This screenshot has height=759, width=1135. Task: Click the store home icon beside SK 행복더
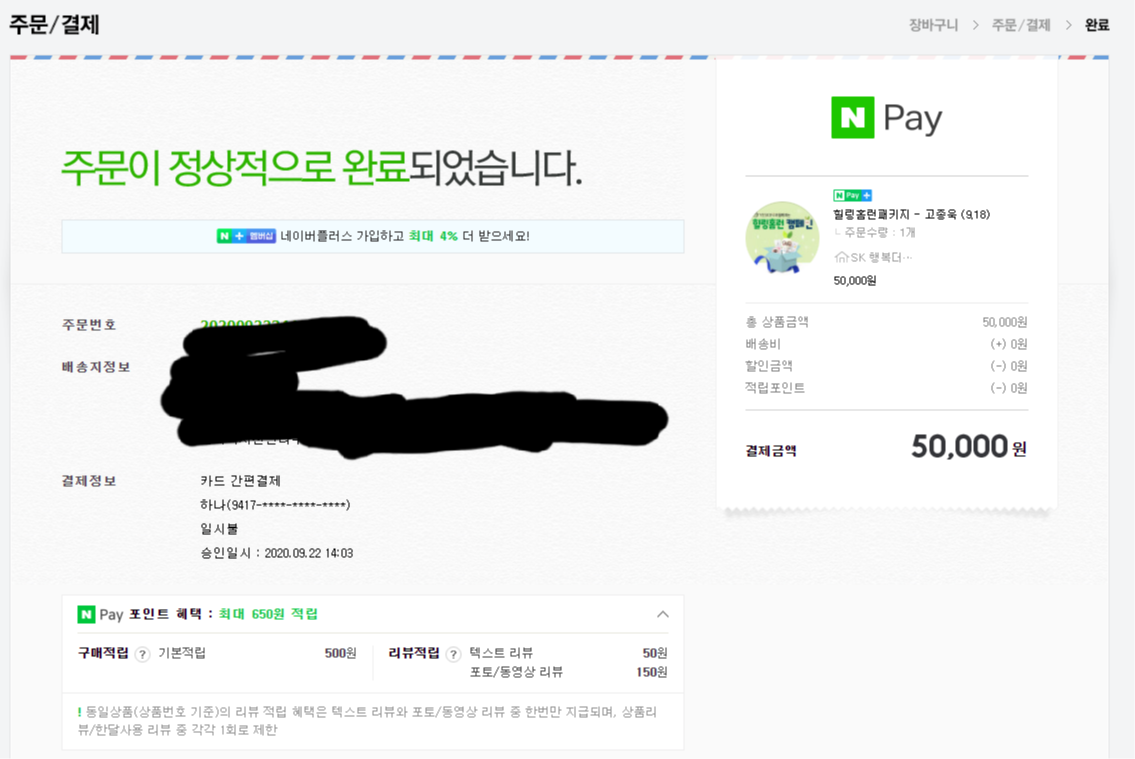(841, 257)
